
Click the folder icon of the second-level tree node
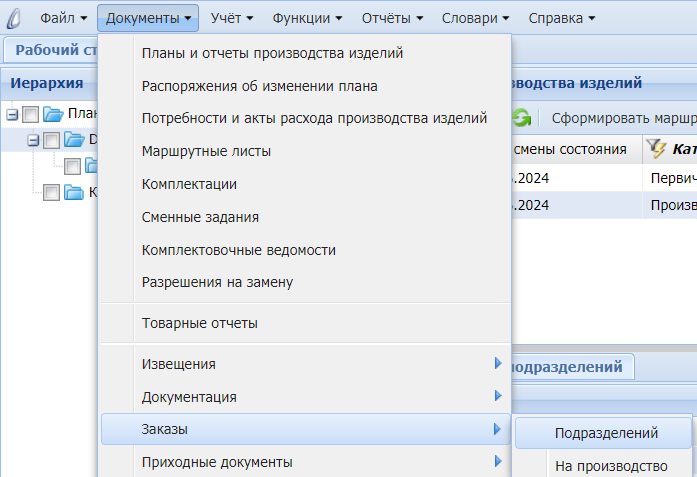tap(74, 140)
